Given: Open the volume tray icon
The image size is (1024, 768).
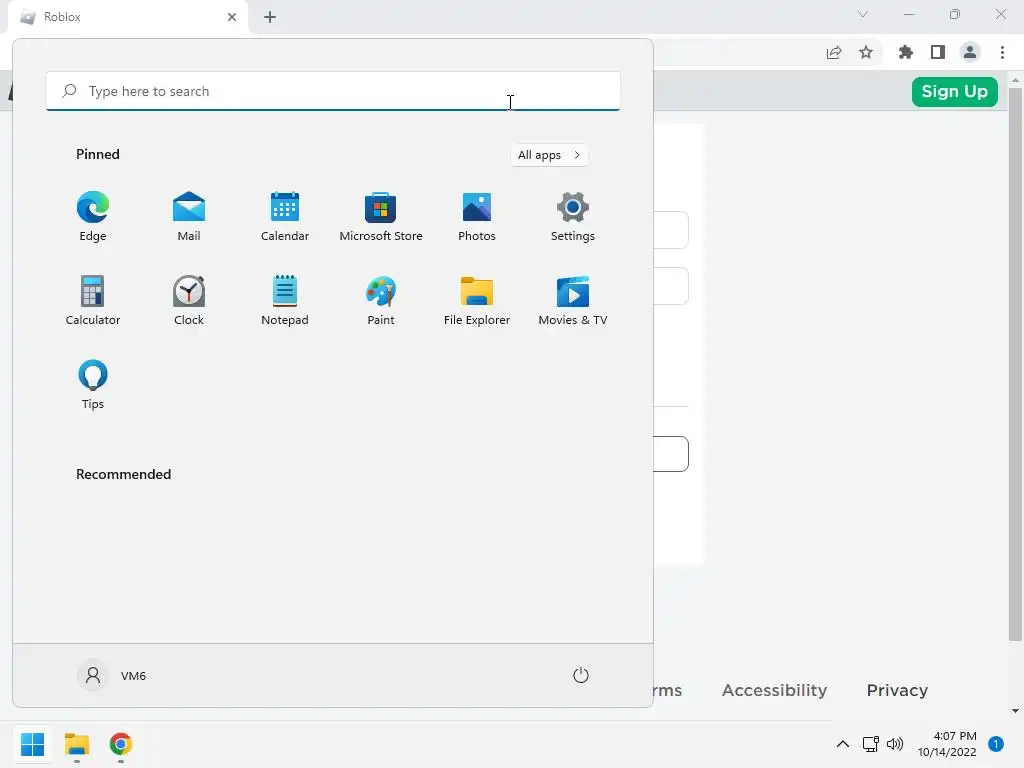Looking at the screenshot, I should 895,744.
